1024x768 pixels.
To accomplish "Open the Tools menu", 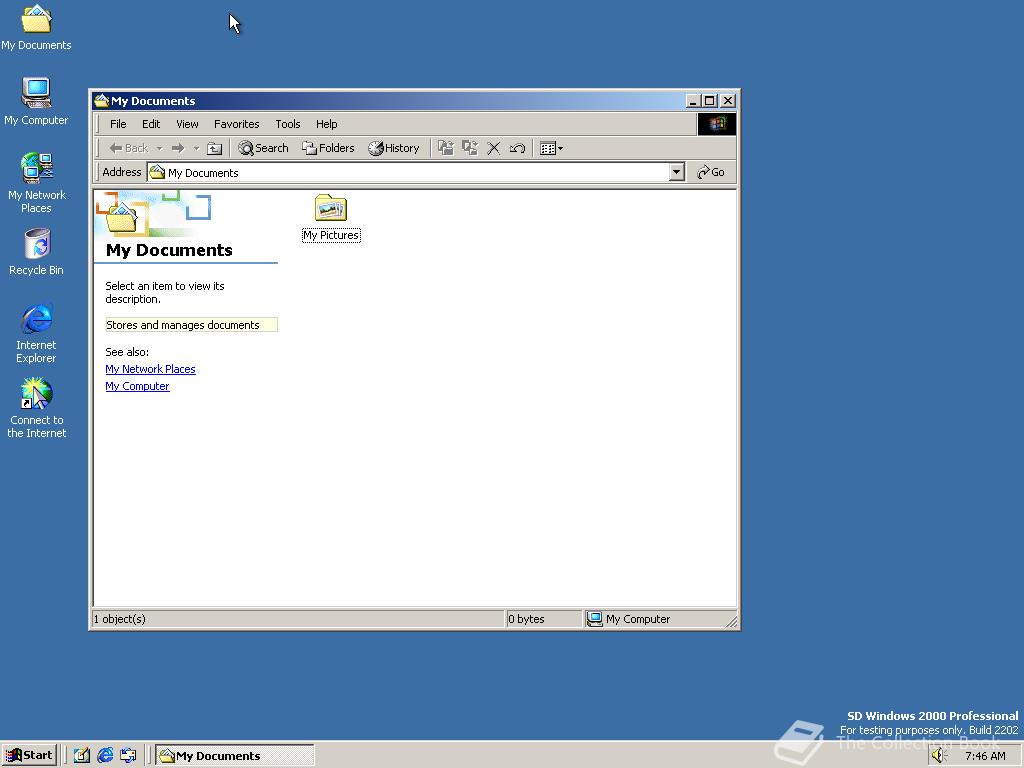I will [287, 124].
